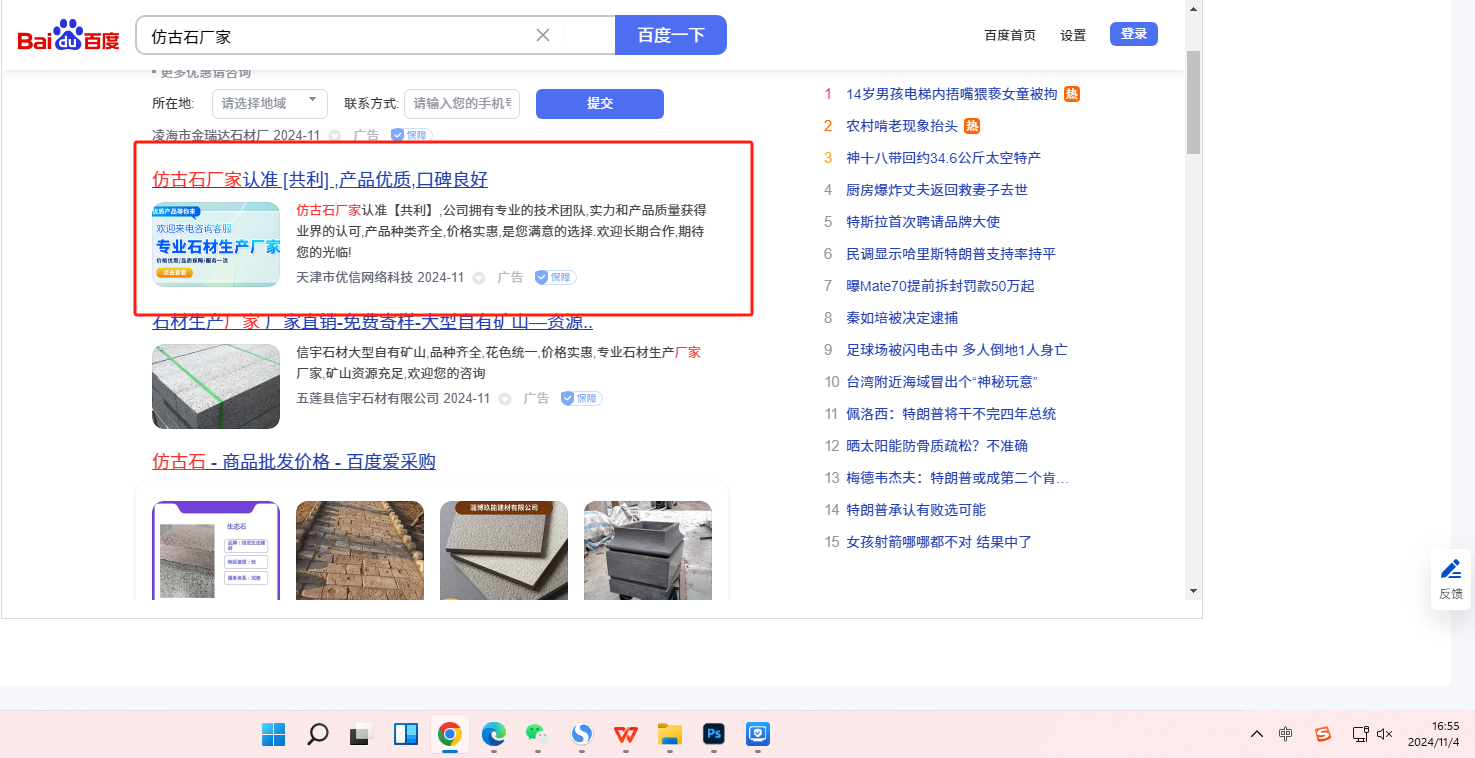1475x758 pixels.
Task: Open 设置 in the Baidu header
Action: [x=1073, y=35]
